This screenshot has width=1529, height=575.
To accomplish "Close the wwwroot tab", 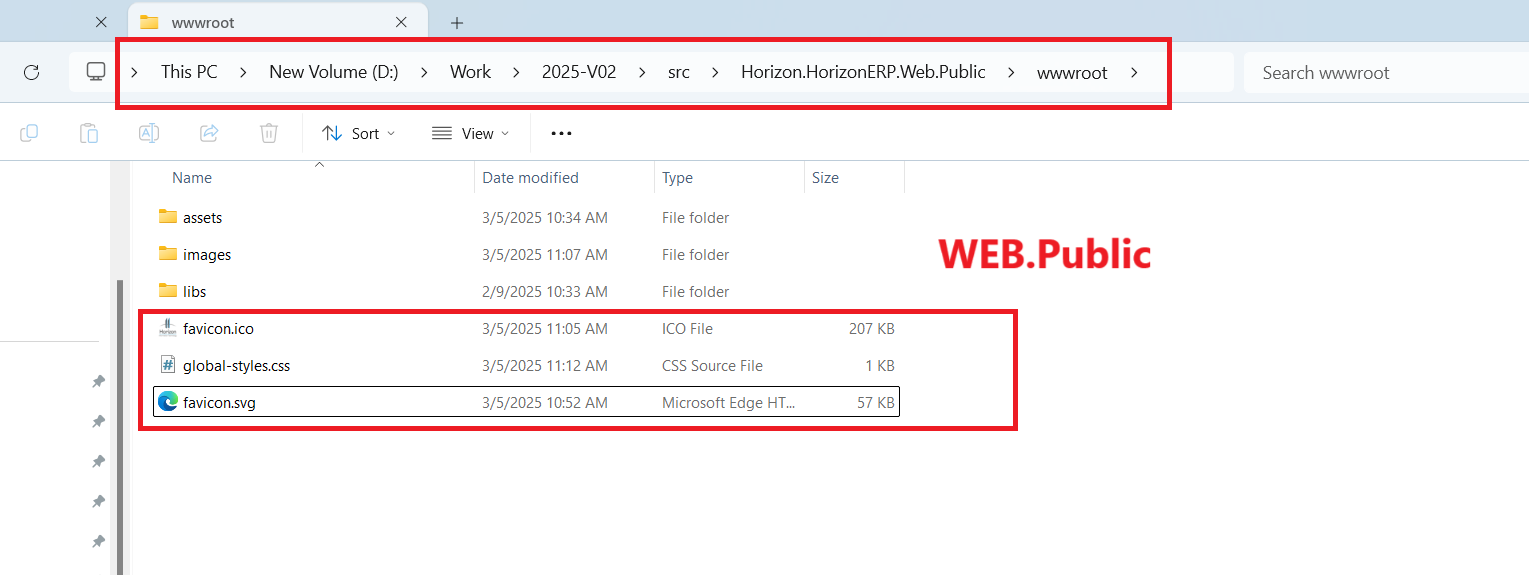I will [401, 22].
